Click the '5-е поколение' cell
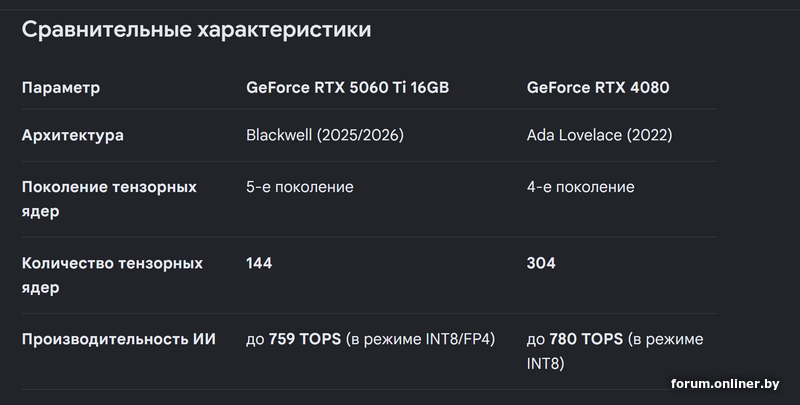This screenshot has height=405, width=800. (299, 187)
